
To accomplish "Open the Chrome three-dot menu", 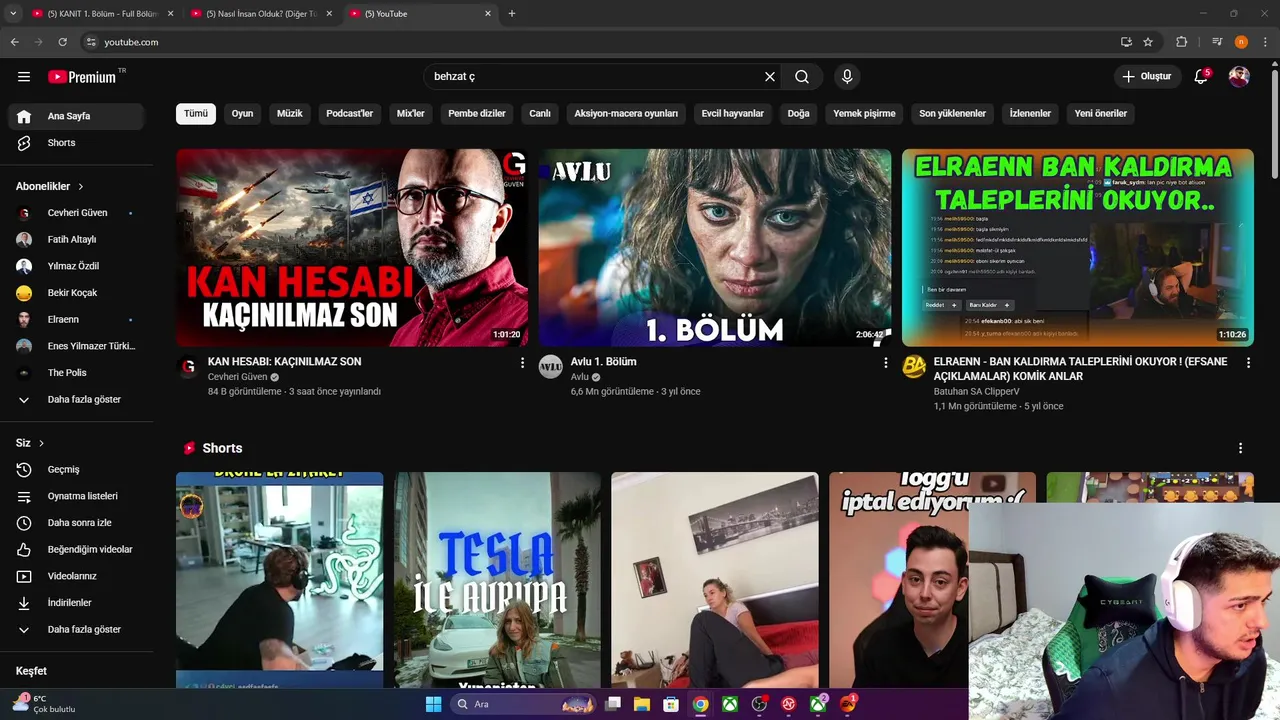I will click(1264, 42).
